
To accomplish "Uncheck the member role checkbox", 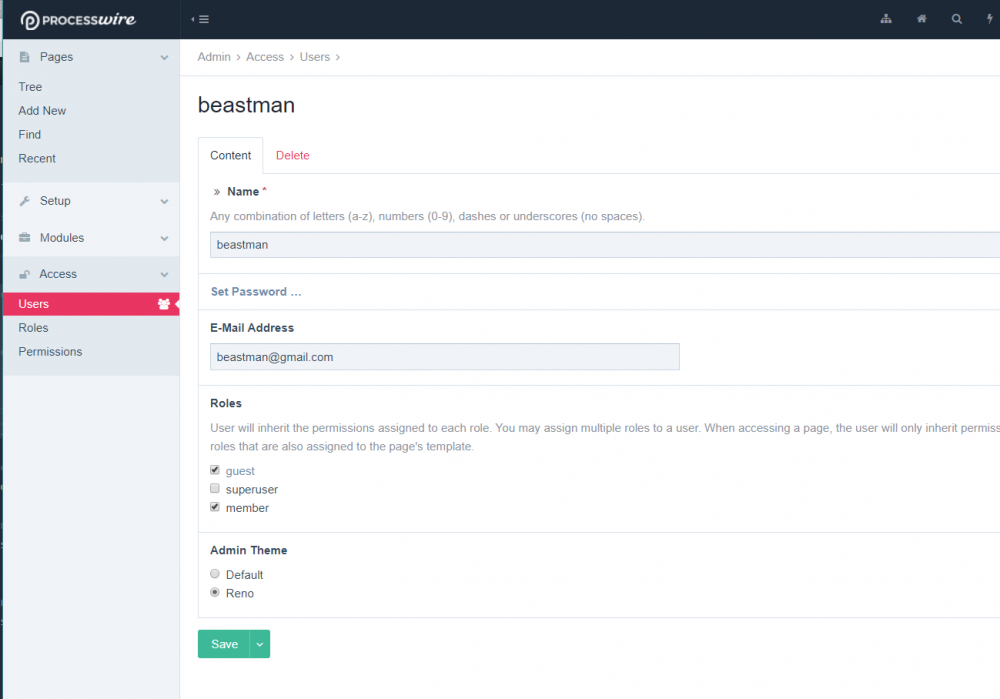I will coord(215,507).
